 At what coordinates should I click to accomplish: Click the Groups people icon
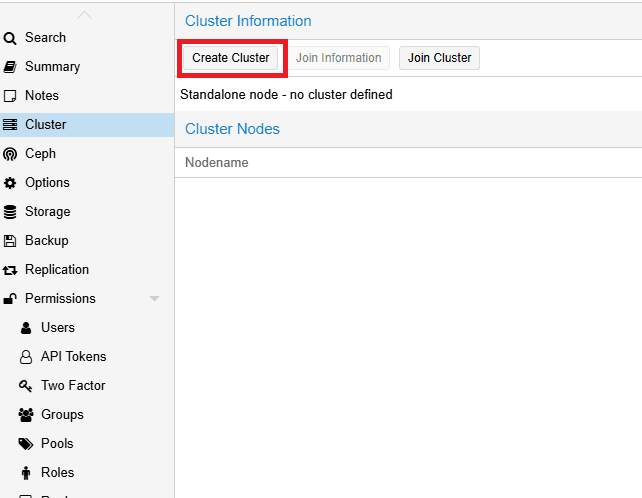coord(26,415)
